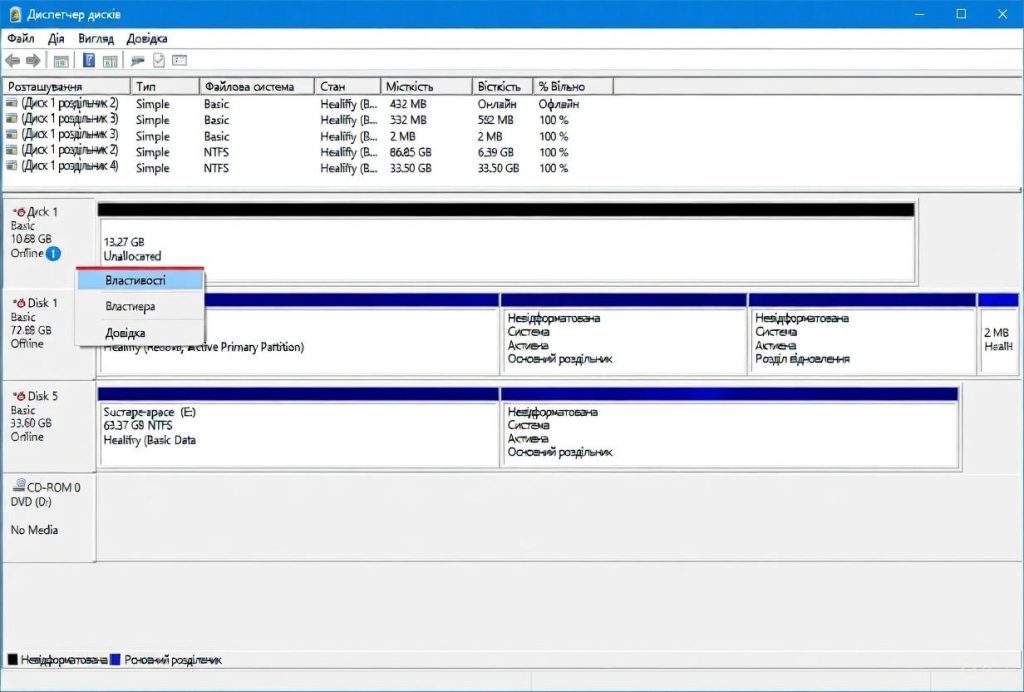Click the Disk Management title bar icon
Viewport: 1024px width, 692px height.
pyautogui.click(x=14, y=14)
